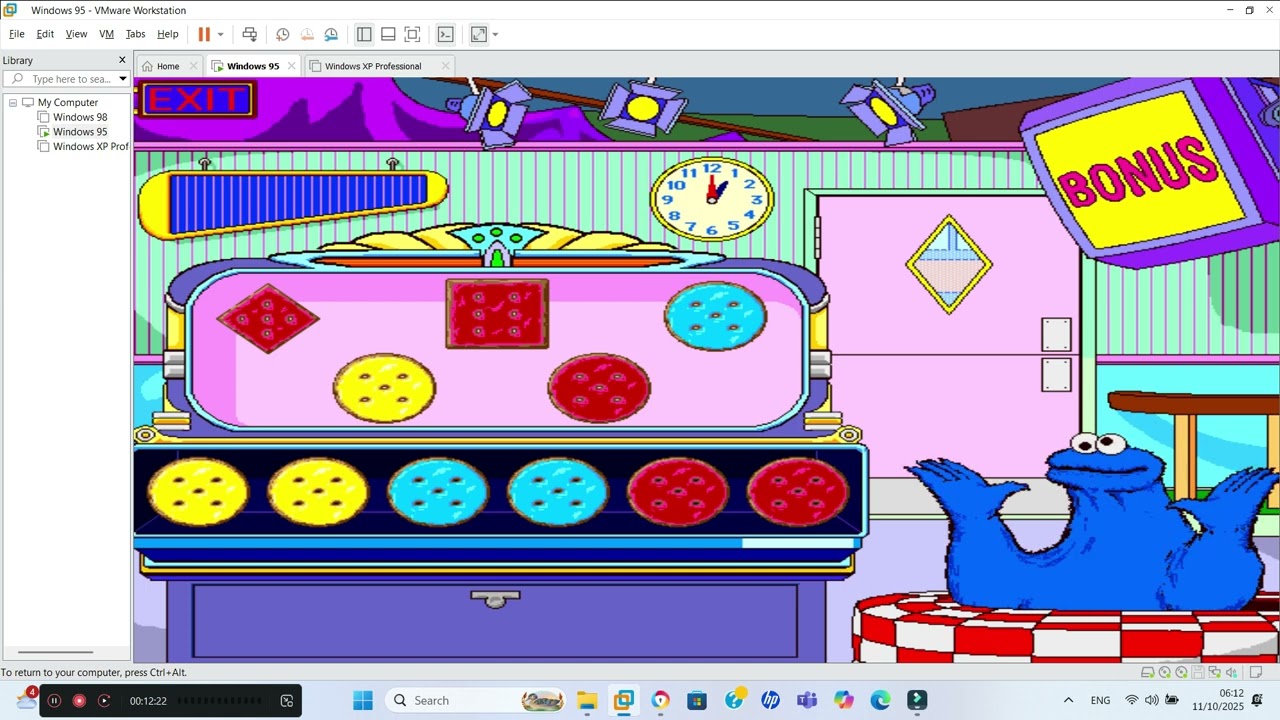Open Microsoft Edge from the taskbar
This screenshot has height=720, width=1280.
(x=880, y=700)
